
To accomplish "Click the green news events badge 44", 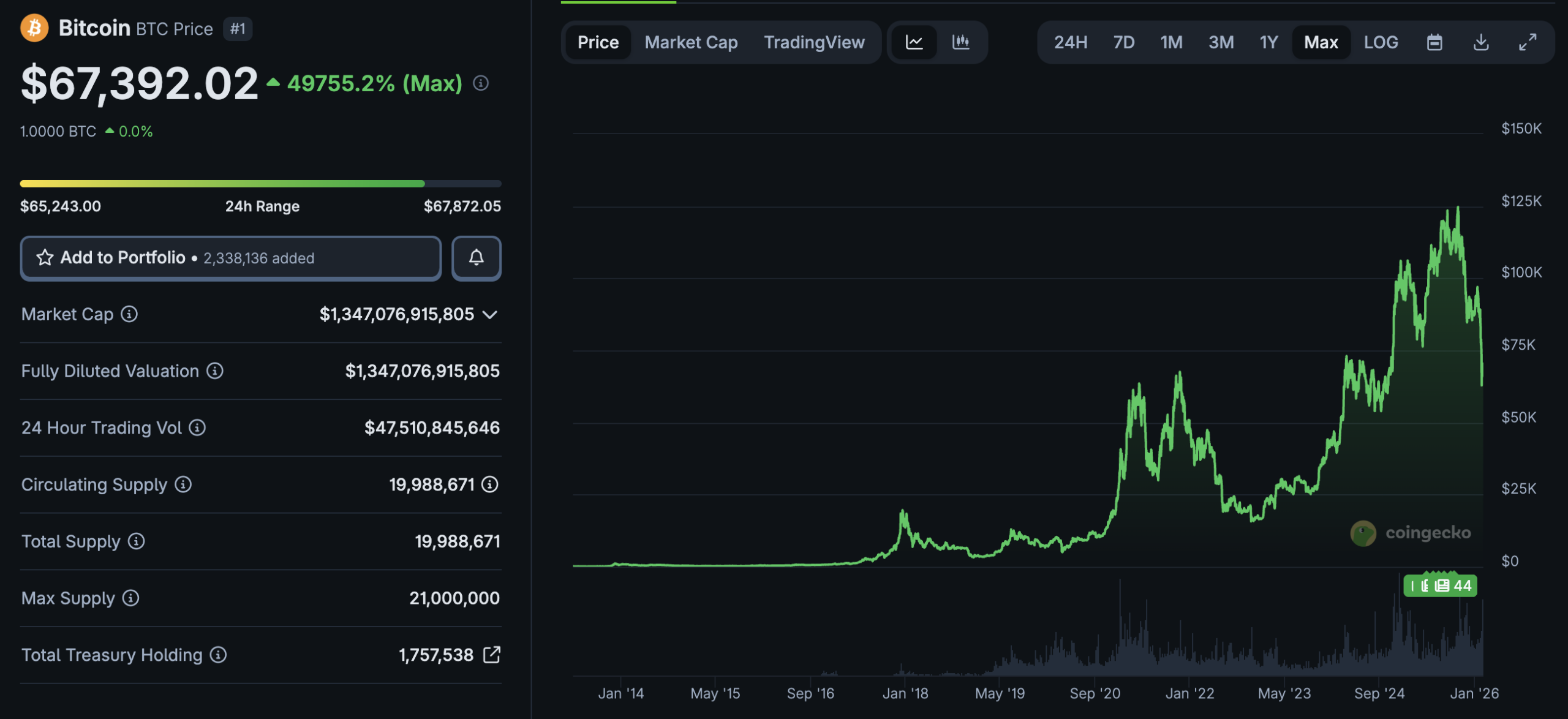I will coord(1440,585).
